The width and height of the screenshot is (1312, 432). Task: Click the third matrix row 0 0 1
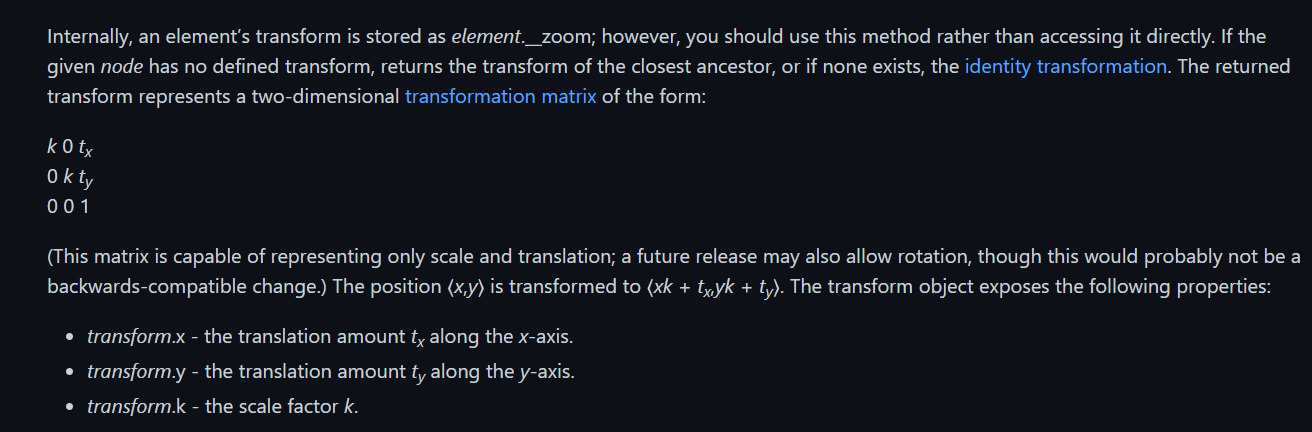coord(68,207)
